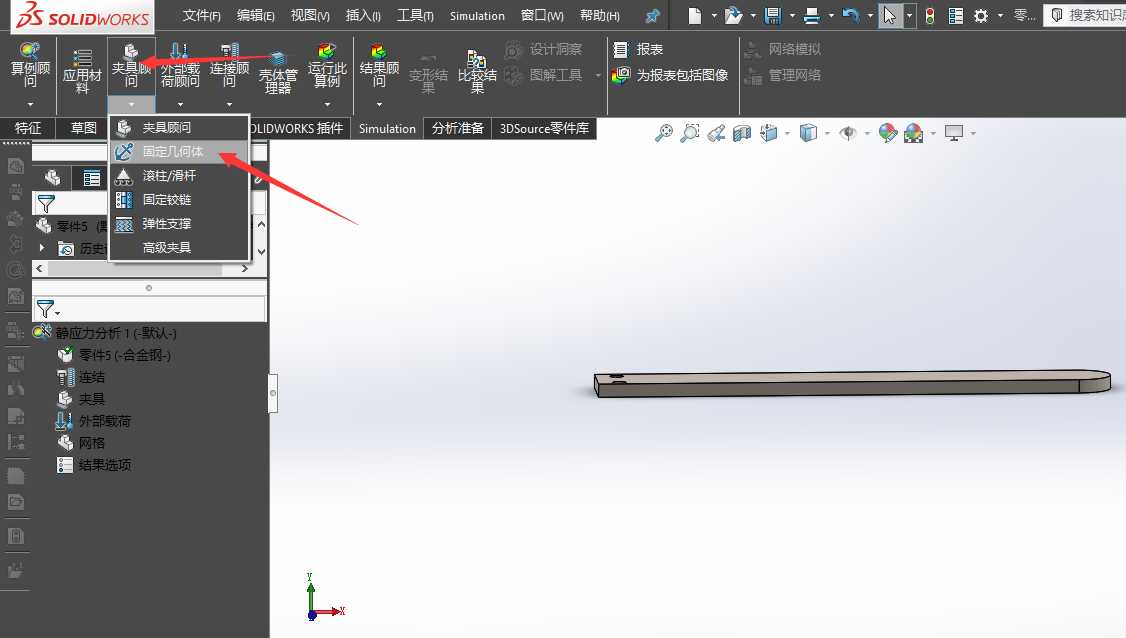1126x638 pixels.
Task: Expand dropdown arrow under 连接顾问
Action: click(x=229, y=105)
